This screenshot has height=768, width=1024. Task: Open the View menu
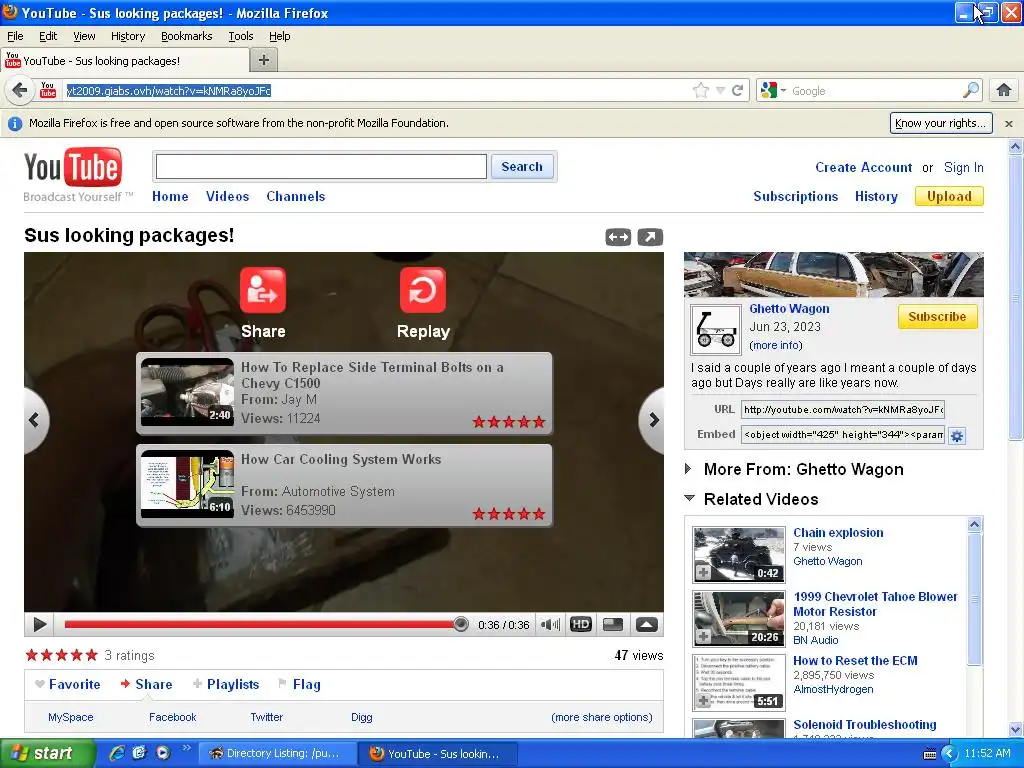click(84, 36)
